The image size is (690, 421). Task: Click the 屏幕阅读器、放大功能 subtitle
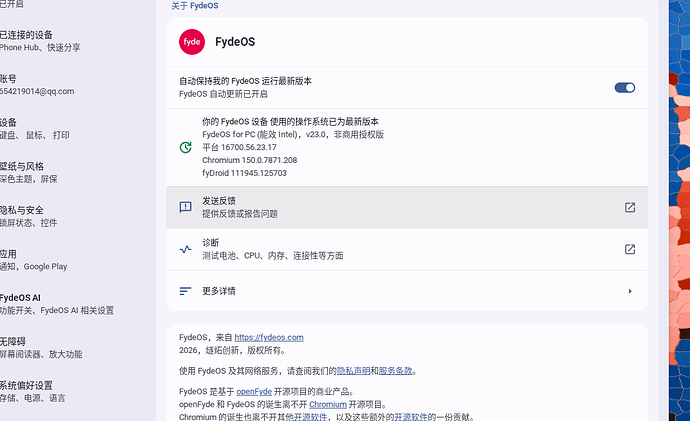[x=41, y=354]
